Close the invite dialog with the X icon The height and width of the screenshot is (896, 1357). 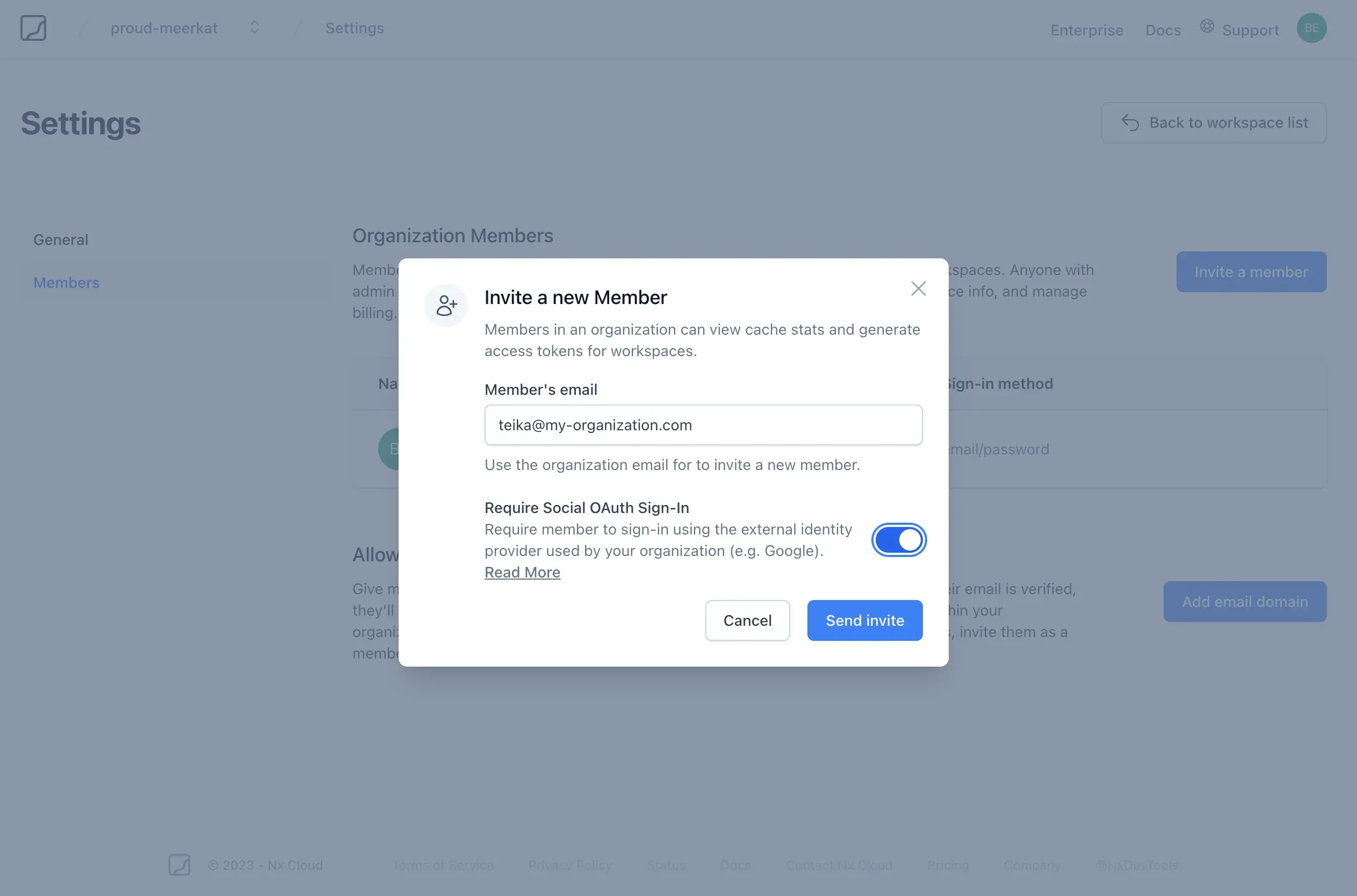[918, 288]
